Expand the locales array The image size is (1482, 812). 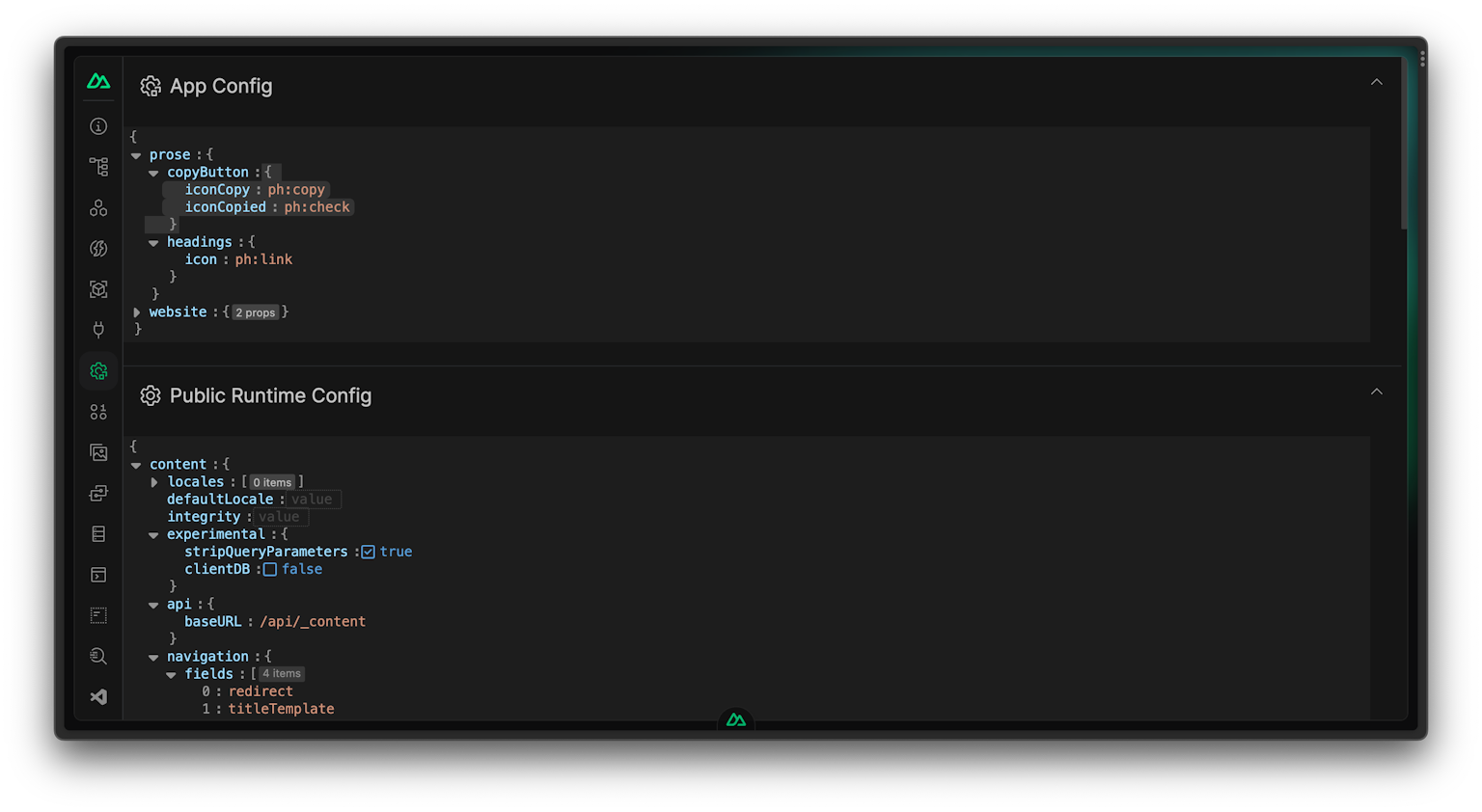tap(154, 482)
